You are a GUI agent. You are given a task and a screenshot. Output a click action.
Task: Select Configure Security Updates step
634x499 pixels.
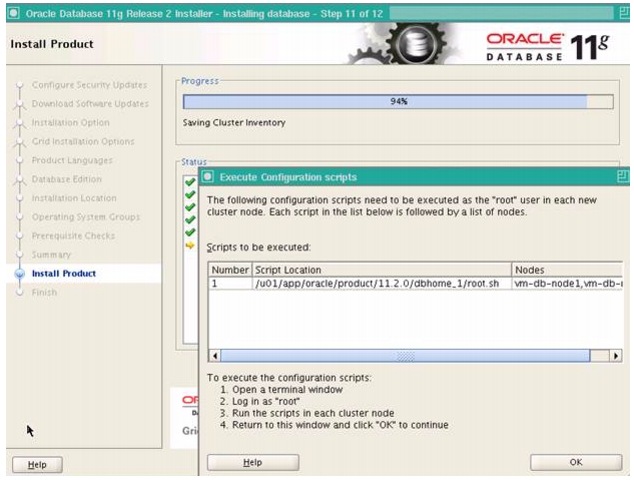[89, 85]
